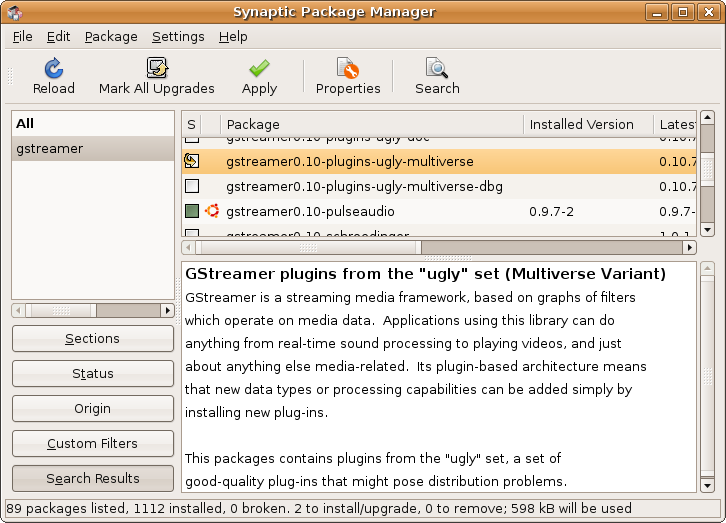The width and height of the screenshot is (726, 523).
Task: Click the Apply green checkmark
Action: click(259, 68)
